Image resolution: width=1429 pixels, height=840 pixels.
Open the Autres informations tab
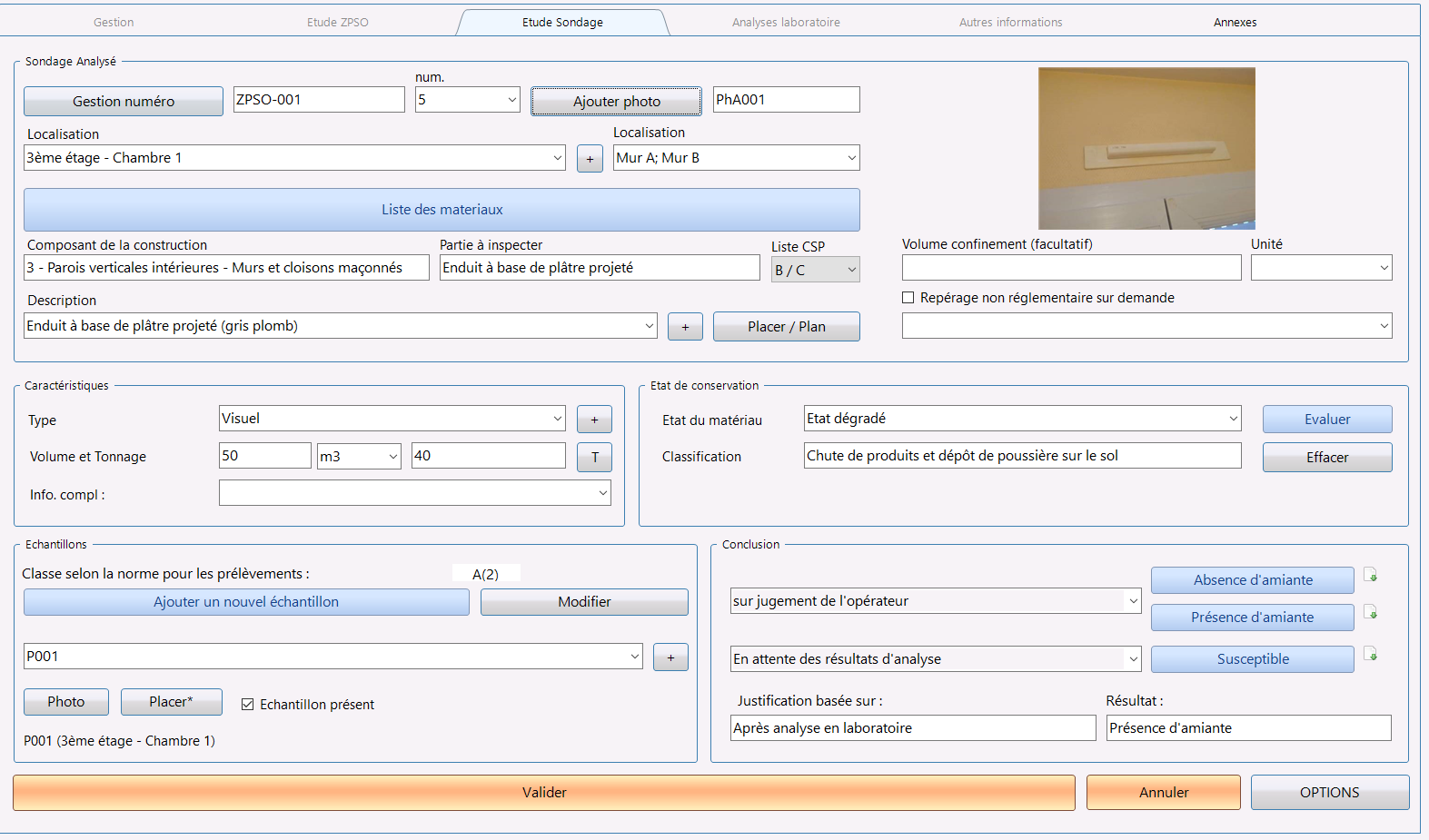[1010, 23]
